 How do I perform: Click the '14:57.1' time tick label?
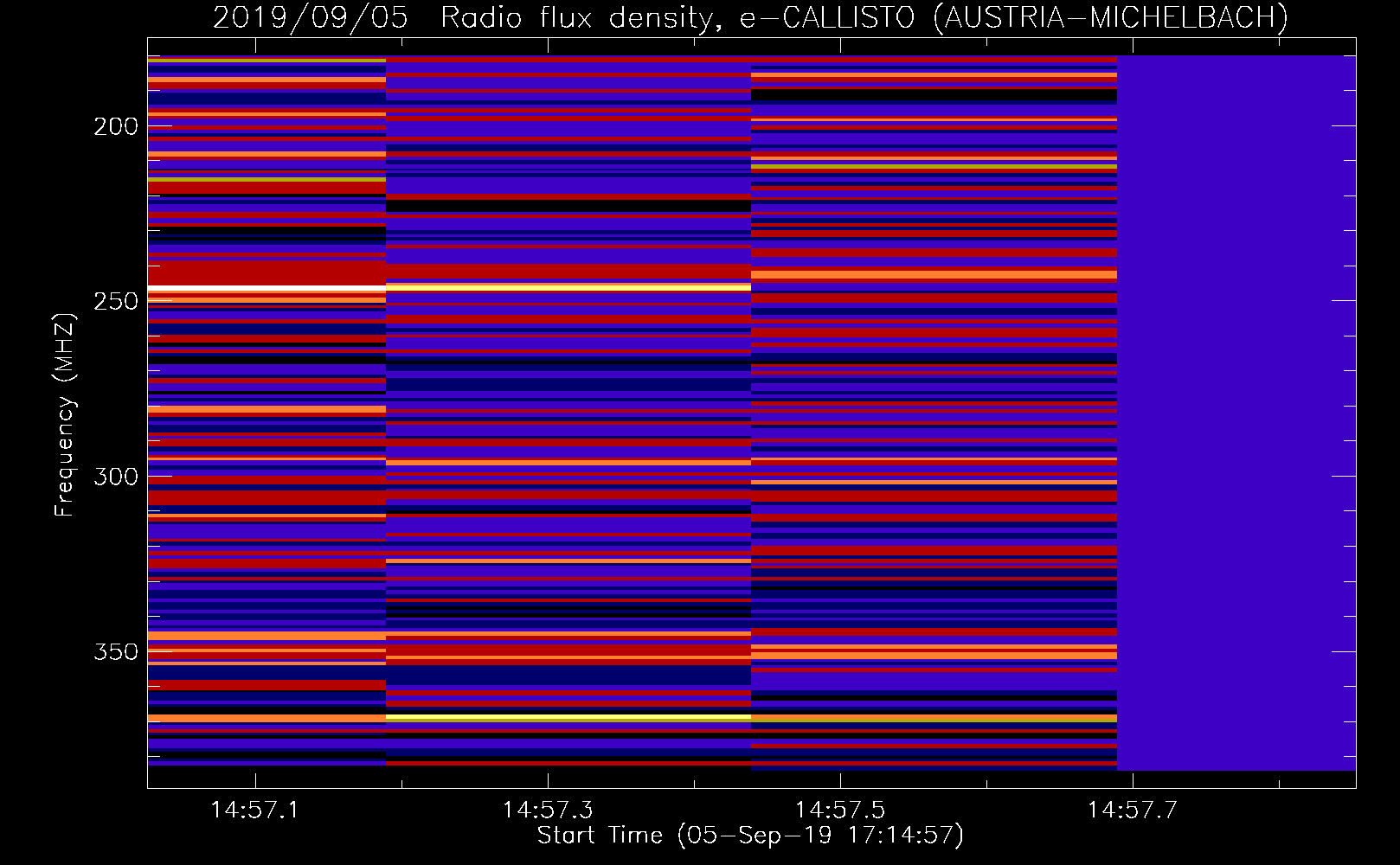coord(254,810)
